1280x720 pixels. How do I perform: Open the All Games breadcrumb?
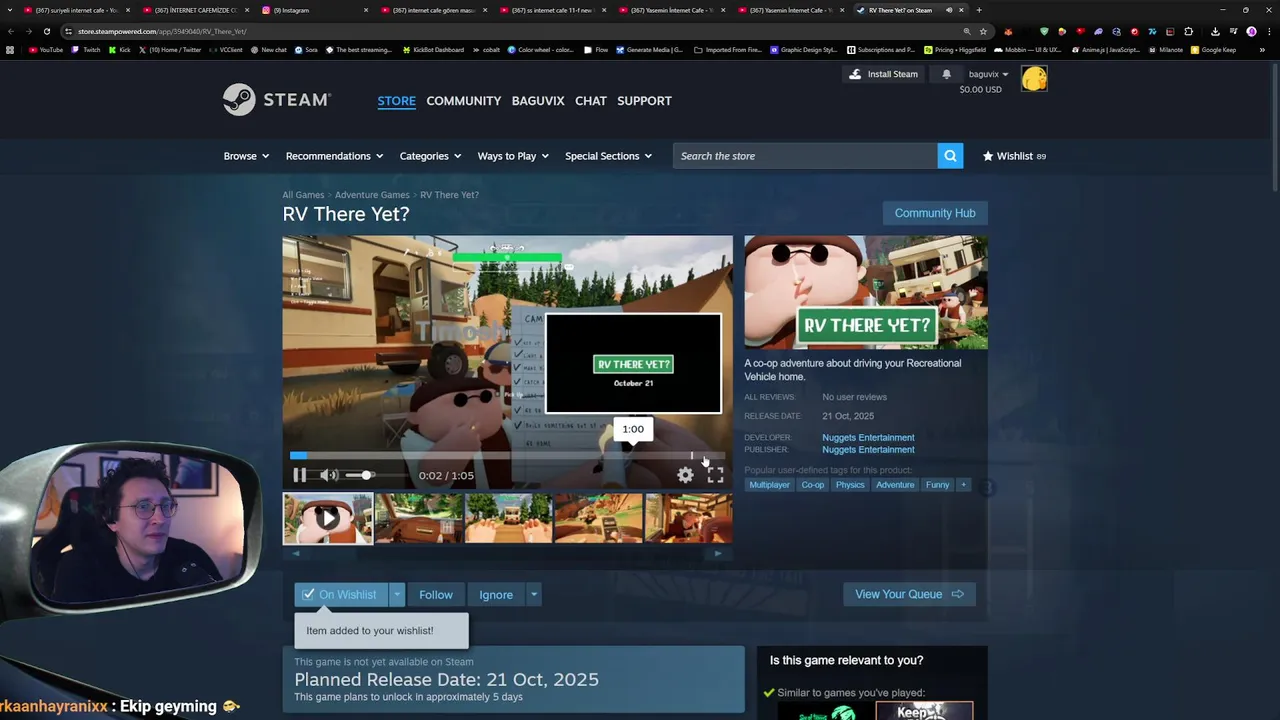tap(303, 195)
